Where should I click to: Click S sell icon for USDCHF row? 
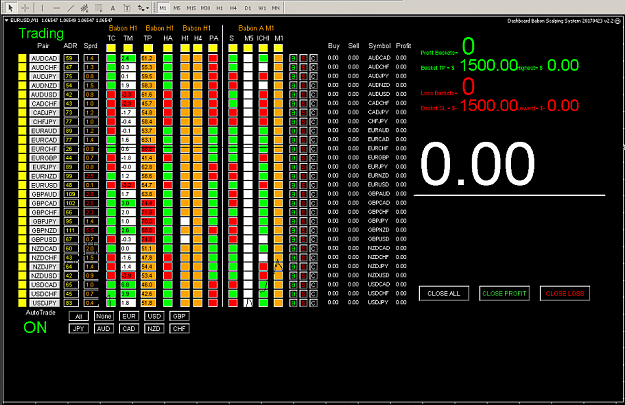[303, 294]
